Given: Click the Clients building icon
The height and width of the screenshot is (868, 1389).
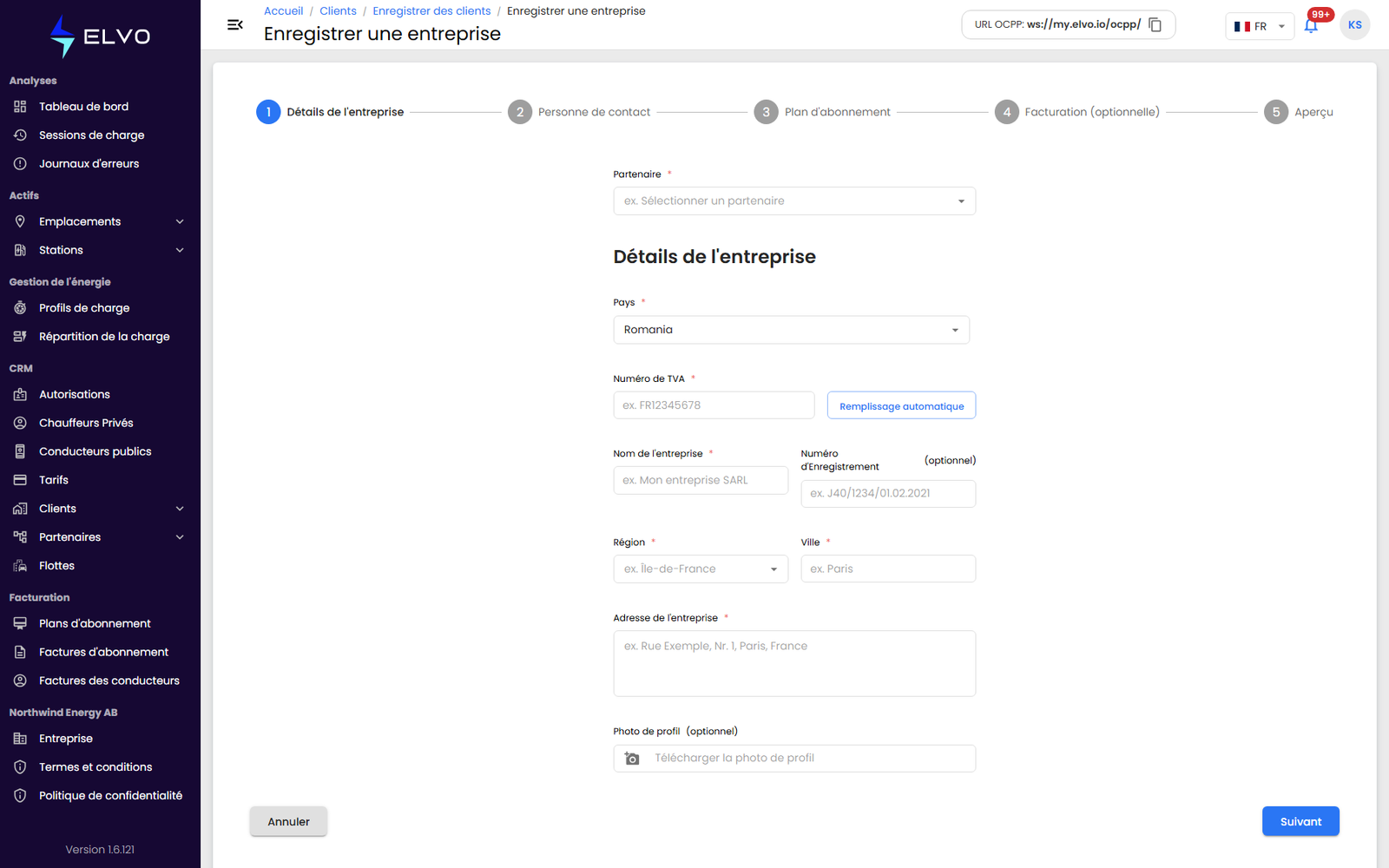Looking at the screenshot, I should click(20, 509).
